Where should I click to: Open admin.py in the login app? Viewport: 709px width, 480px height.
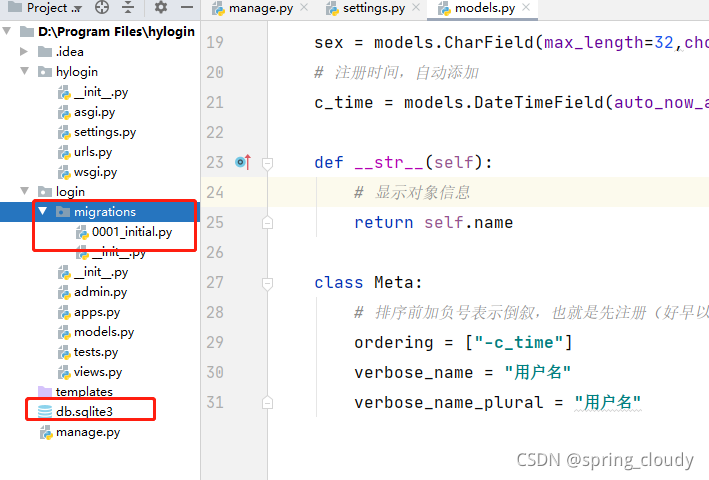pos(100,292)
